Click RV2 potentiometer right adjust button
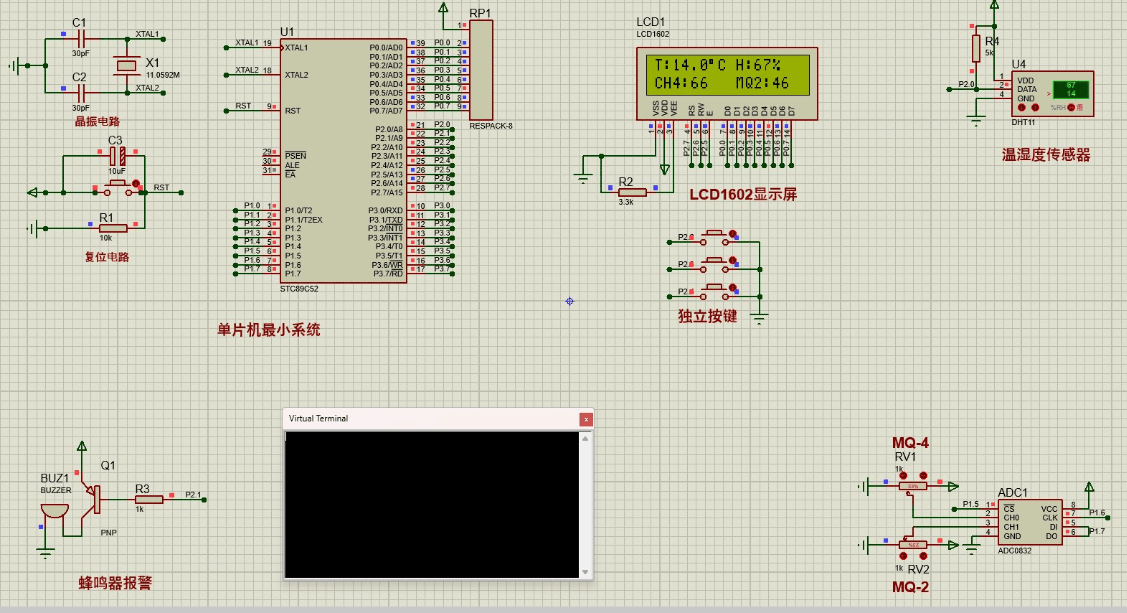The image size is (1127, 613). click(924, 555)
